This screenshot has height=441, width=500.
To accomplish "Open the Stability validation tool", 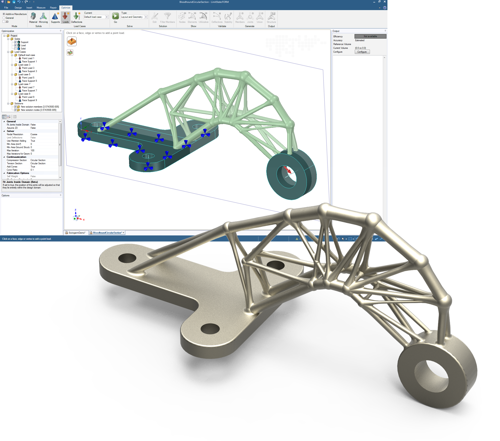I will (228, 17).
